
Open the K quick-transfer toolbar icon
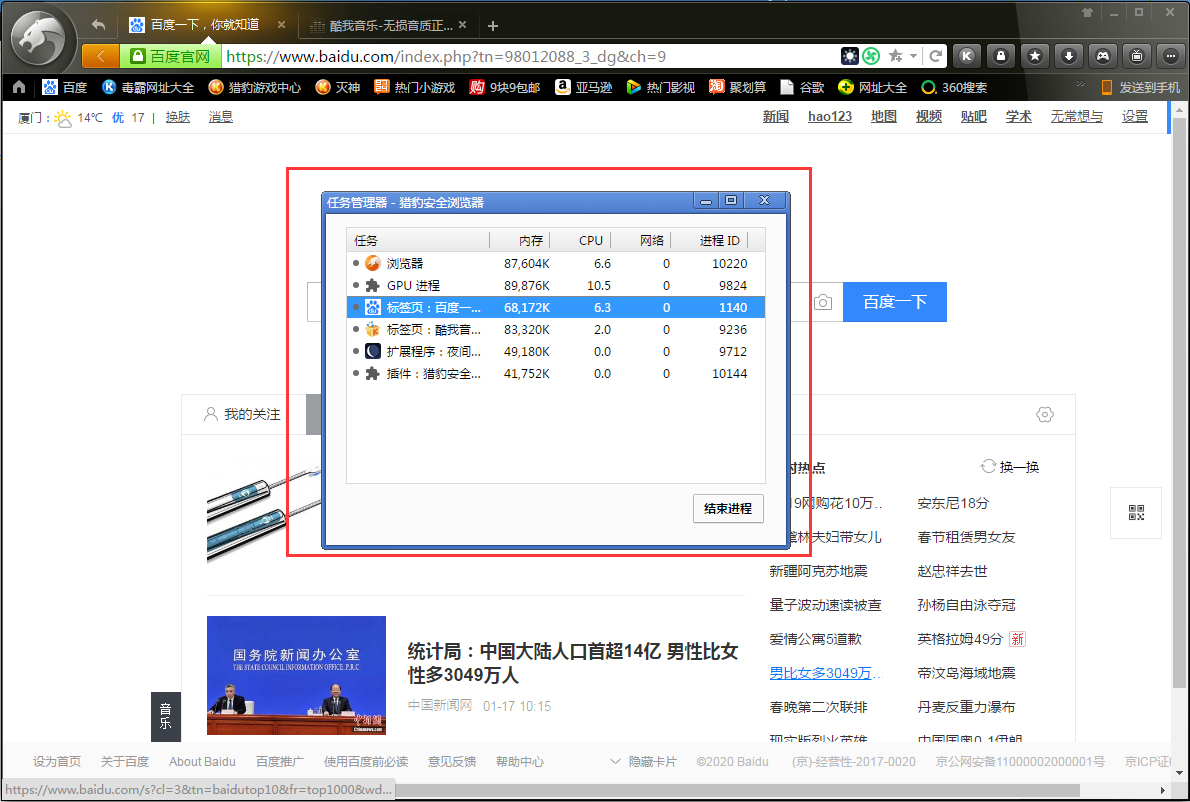click(x=967, y=56)
